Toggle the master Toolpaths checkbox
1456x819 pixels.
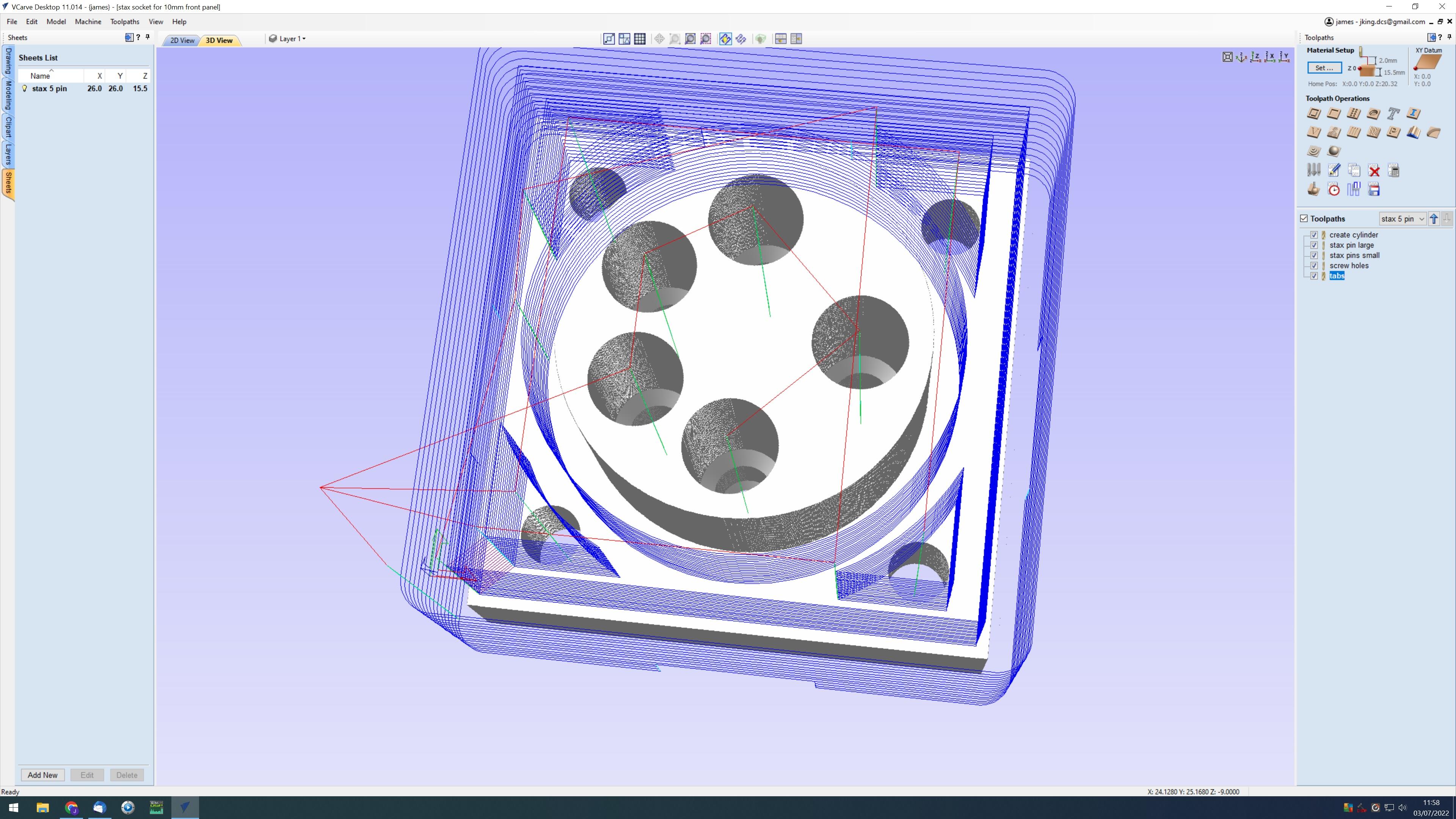coord(1304,219)
